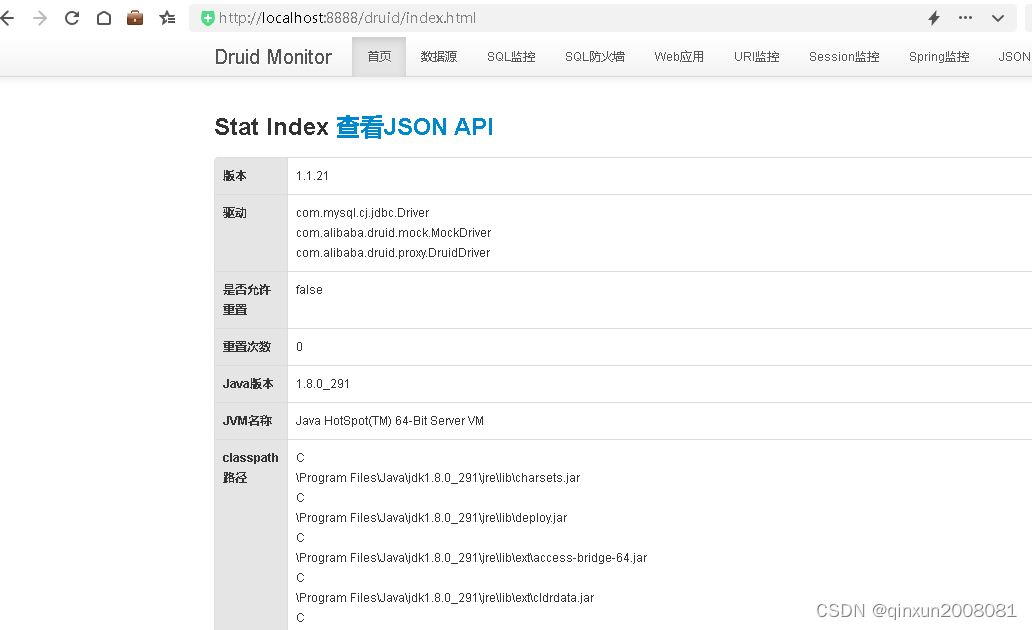
Task: Reload the page with the refresh icon
Action: 72,18
